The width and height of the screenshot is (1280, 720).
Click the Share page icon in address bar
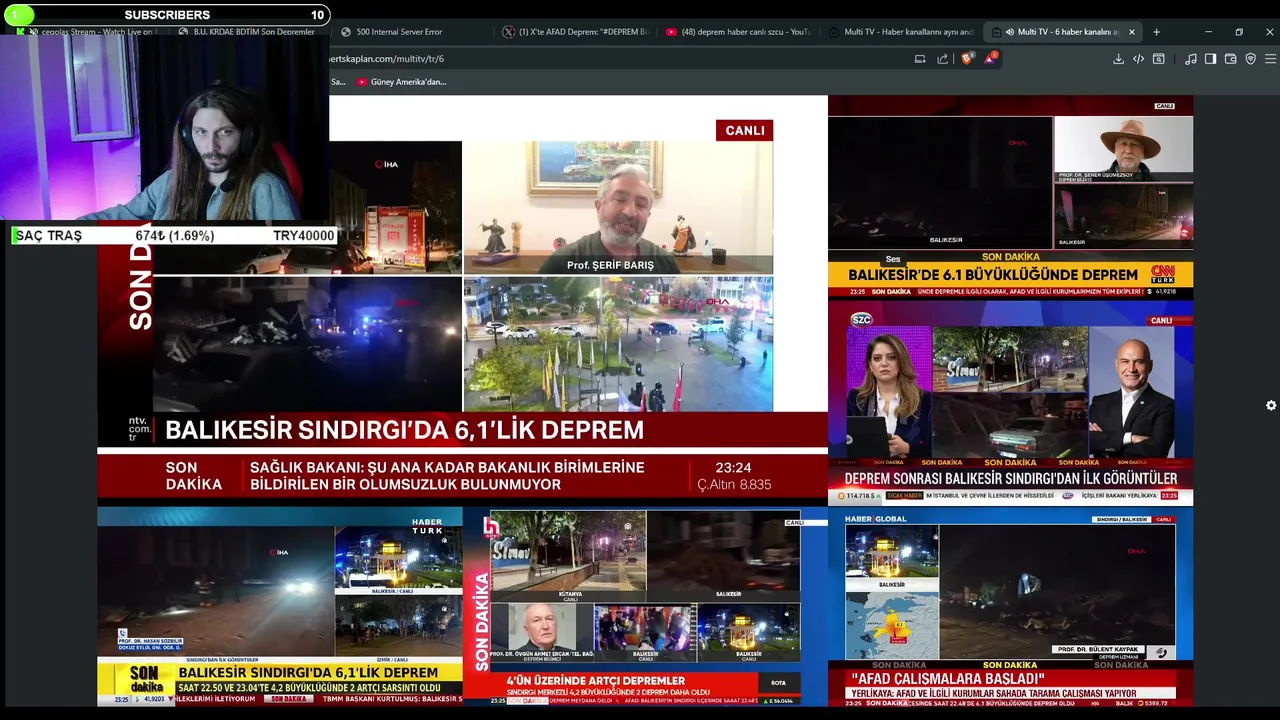point(942,59)
